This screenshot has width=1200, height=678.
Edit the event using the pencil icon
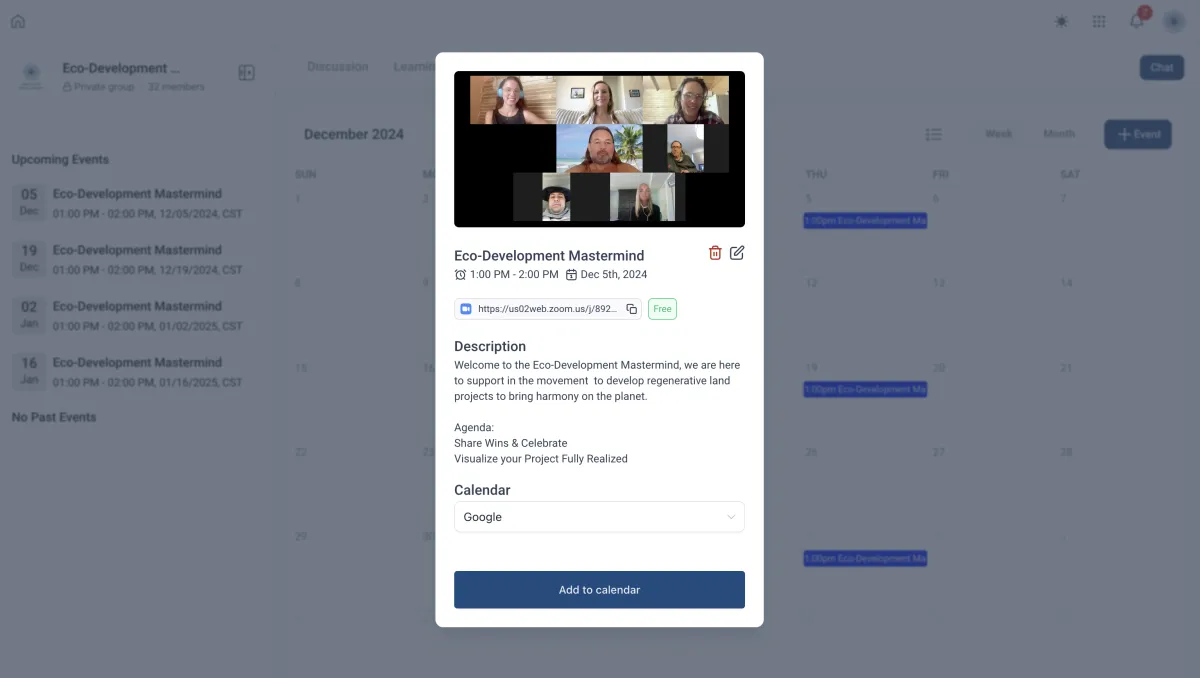pos(737,253)
